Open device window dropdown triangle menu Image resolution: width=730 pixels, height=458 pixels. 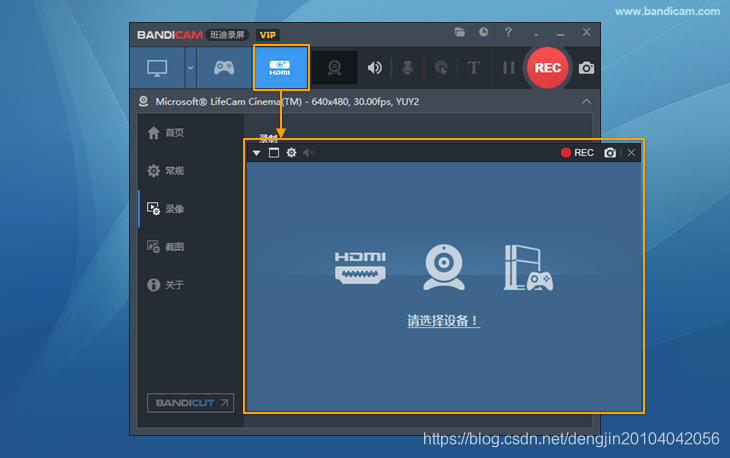[x=257, y=153]
